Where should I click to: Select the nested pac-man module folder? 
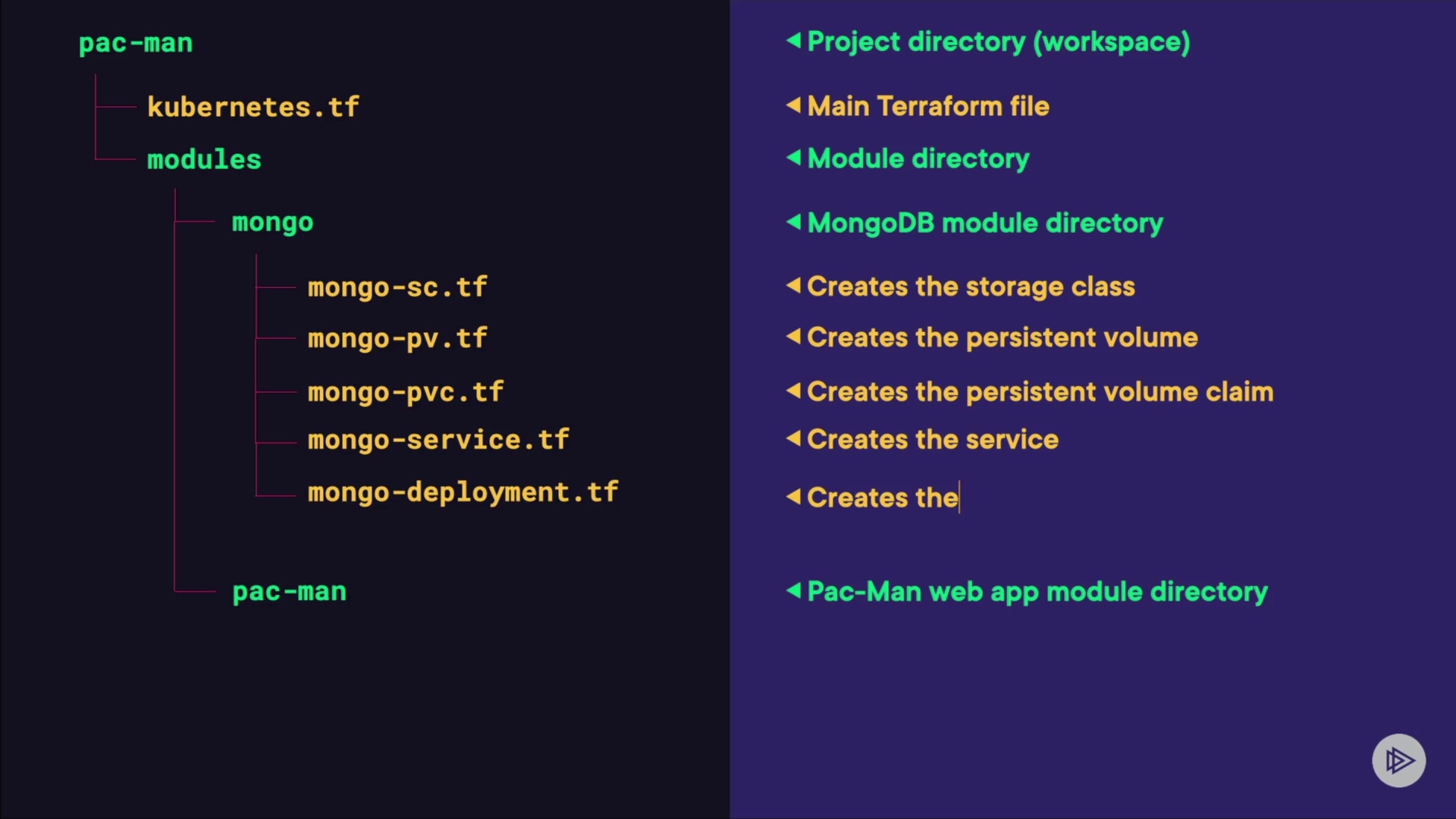289,591
